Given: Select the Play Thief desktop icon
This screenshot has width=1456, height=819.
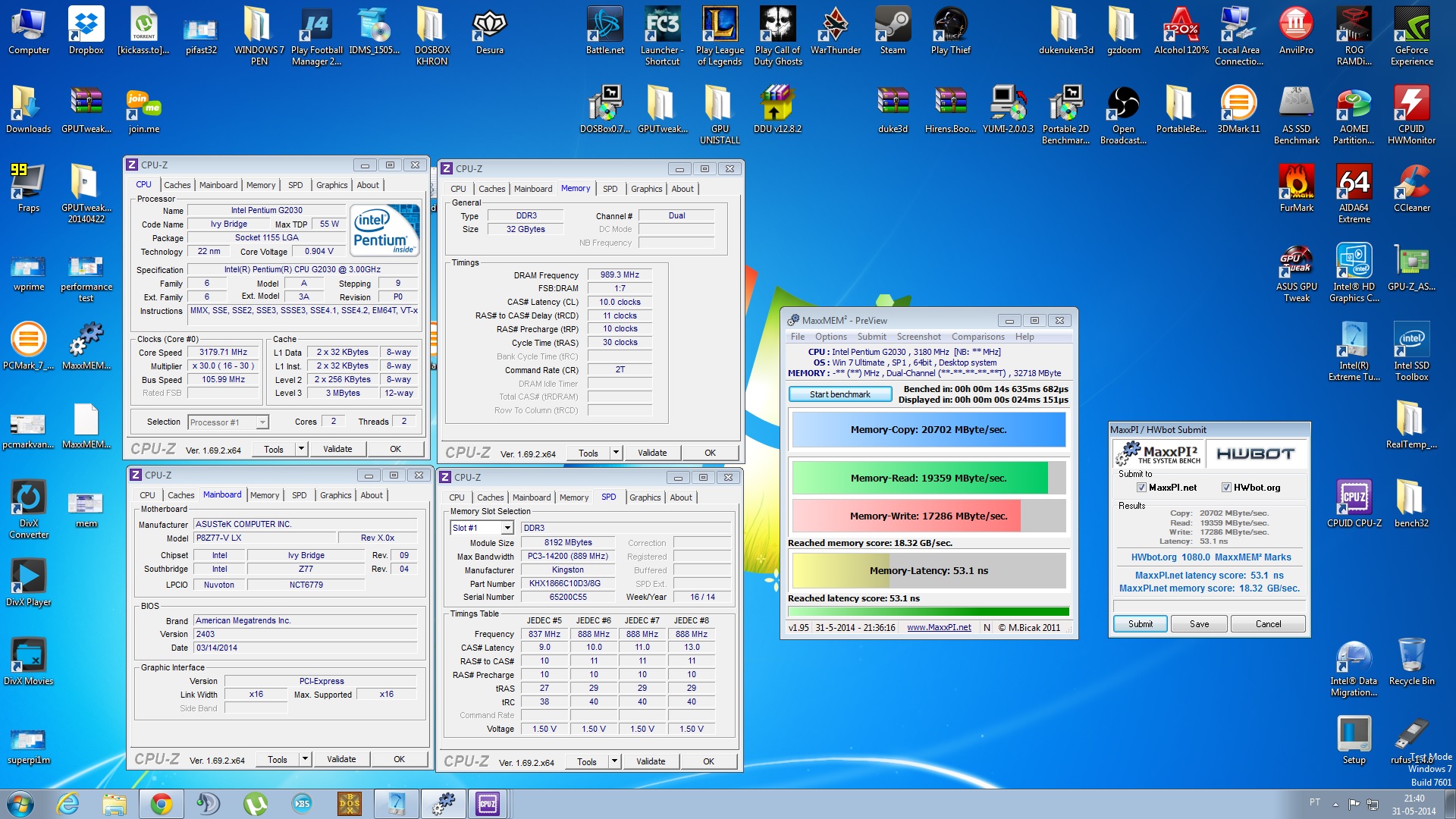Looking at the screenshot, I should click(950, 32).
